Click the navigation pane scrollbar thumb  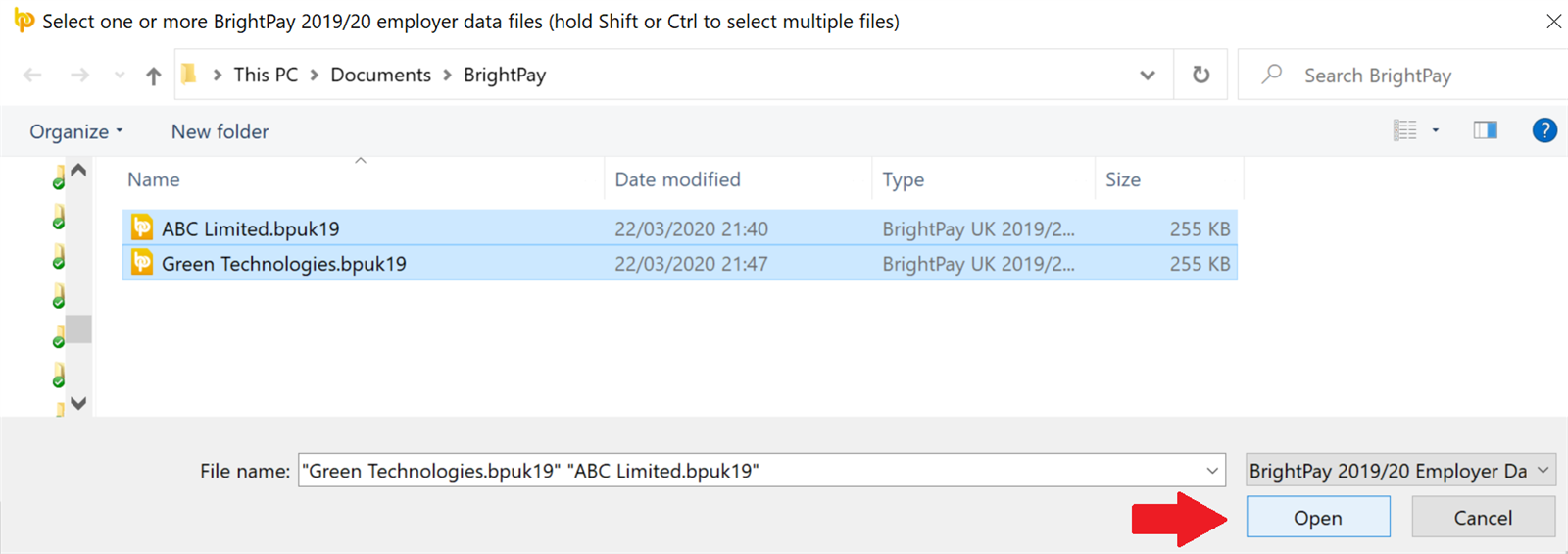79,328
